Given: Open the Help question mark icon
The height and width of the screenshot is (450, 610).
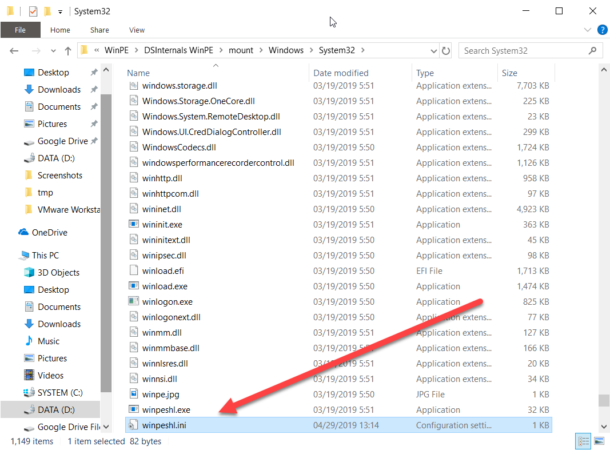Looking at the screenshot, I should 602,30.
